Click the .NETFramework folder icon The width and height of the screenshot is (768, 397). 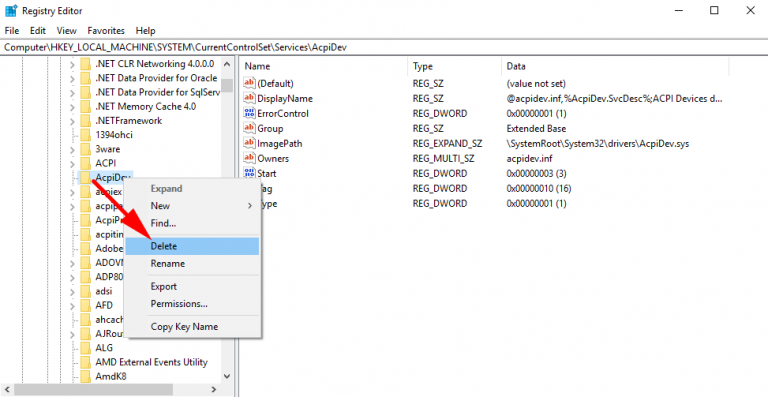(x=86, y=121)
